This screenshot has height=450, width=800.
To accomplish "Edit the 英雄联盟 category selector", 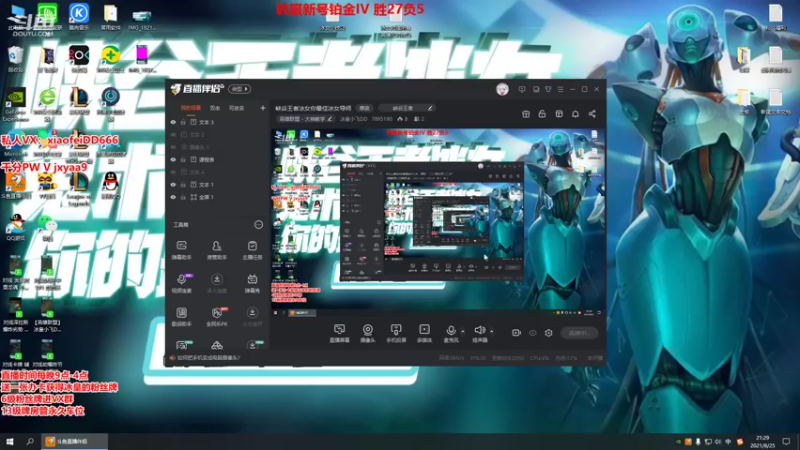I will (305, 119).
